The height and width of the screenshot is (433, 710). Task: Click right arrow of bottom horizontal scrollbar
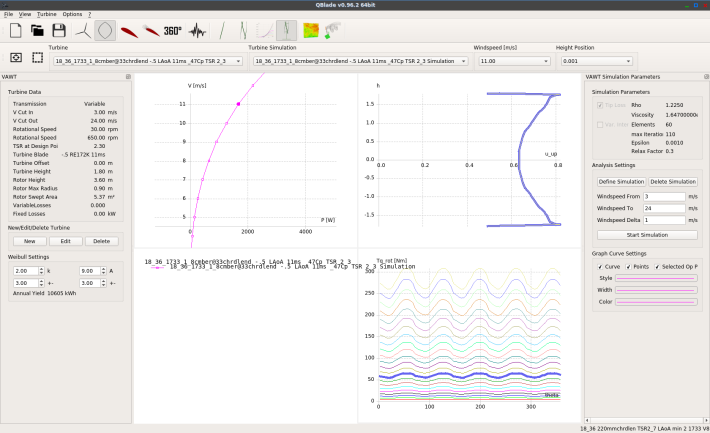[x=706, y=420]
